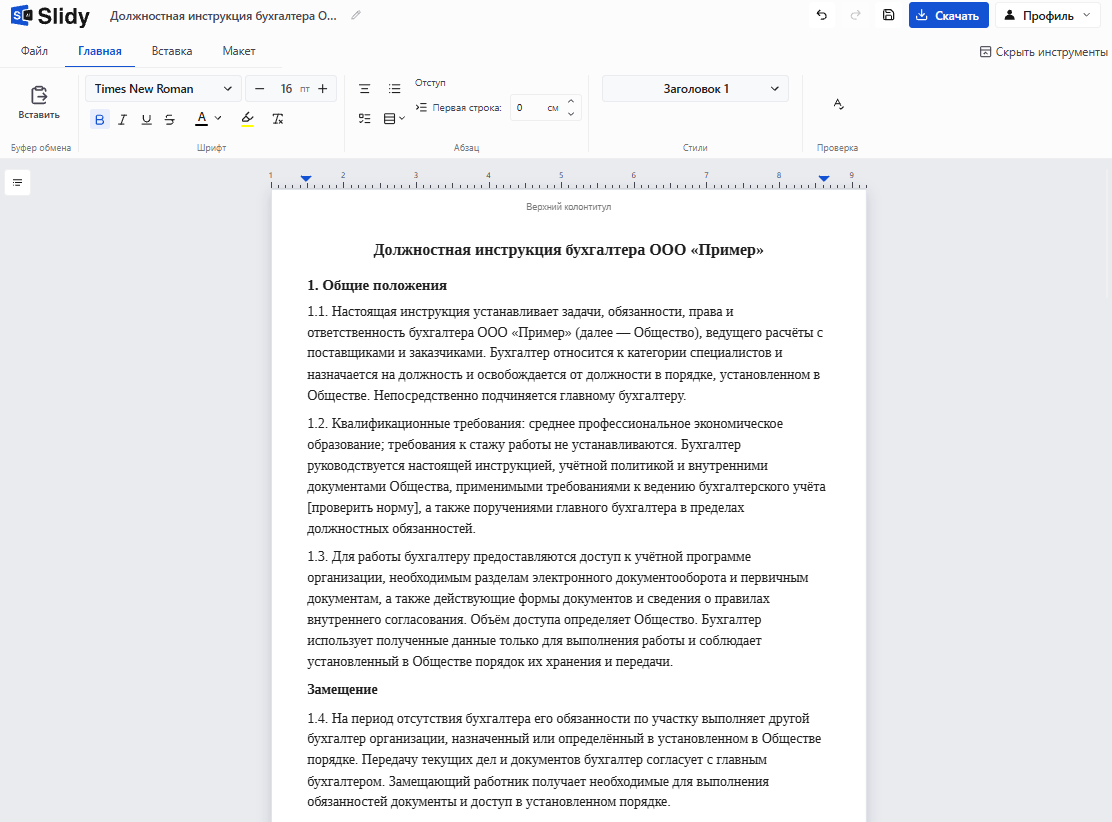1112x822 pixels.
Task: Toggle strikethrough formatting
Action: [169, 119]
